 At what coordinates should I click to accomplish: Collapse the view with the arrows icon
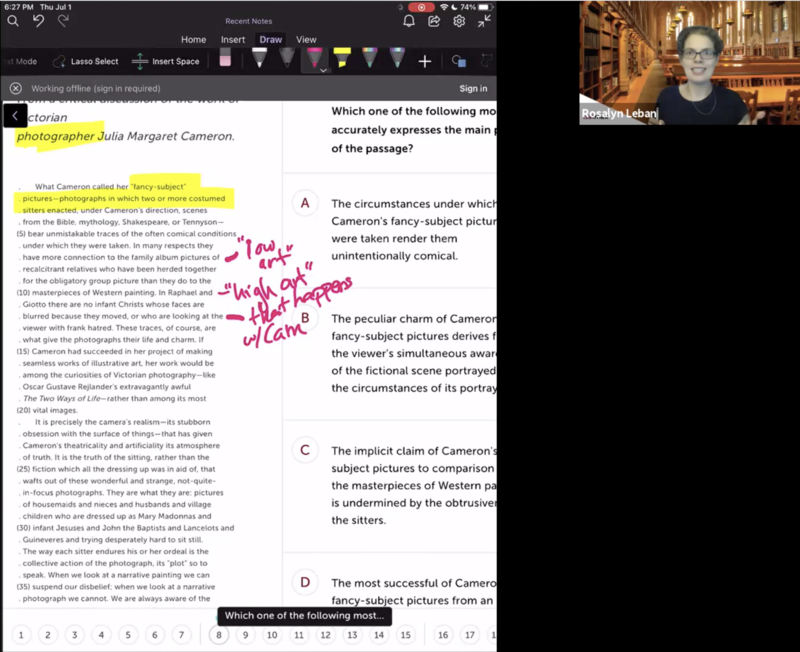[x=484, y=21]
